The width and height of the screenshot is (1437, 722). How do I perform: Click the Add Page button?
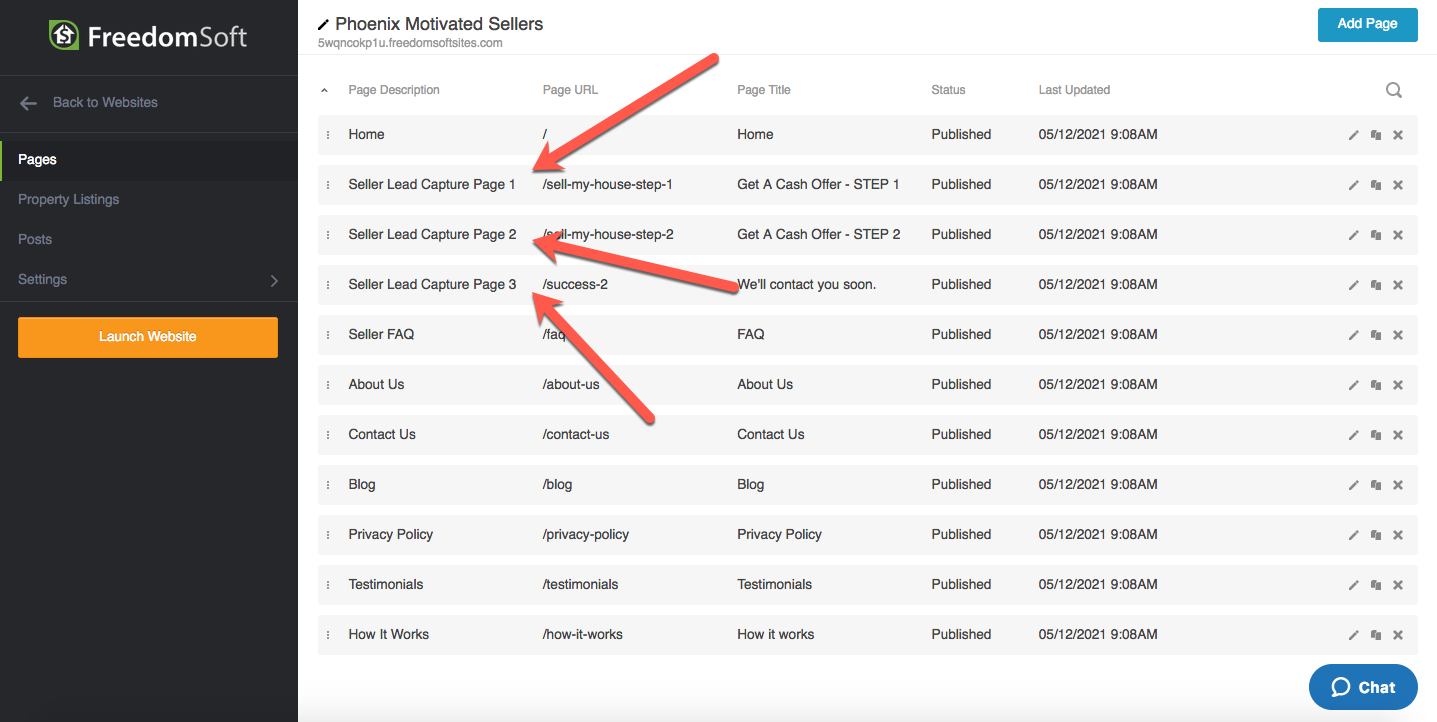tap(1367, 24)
